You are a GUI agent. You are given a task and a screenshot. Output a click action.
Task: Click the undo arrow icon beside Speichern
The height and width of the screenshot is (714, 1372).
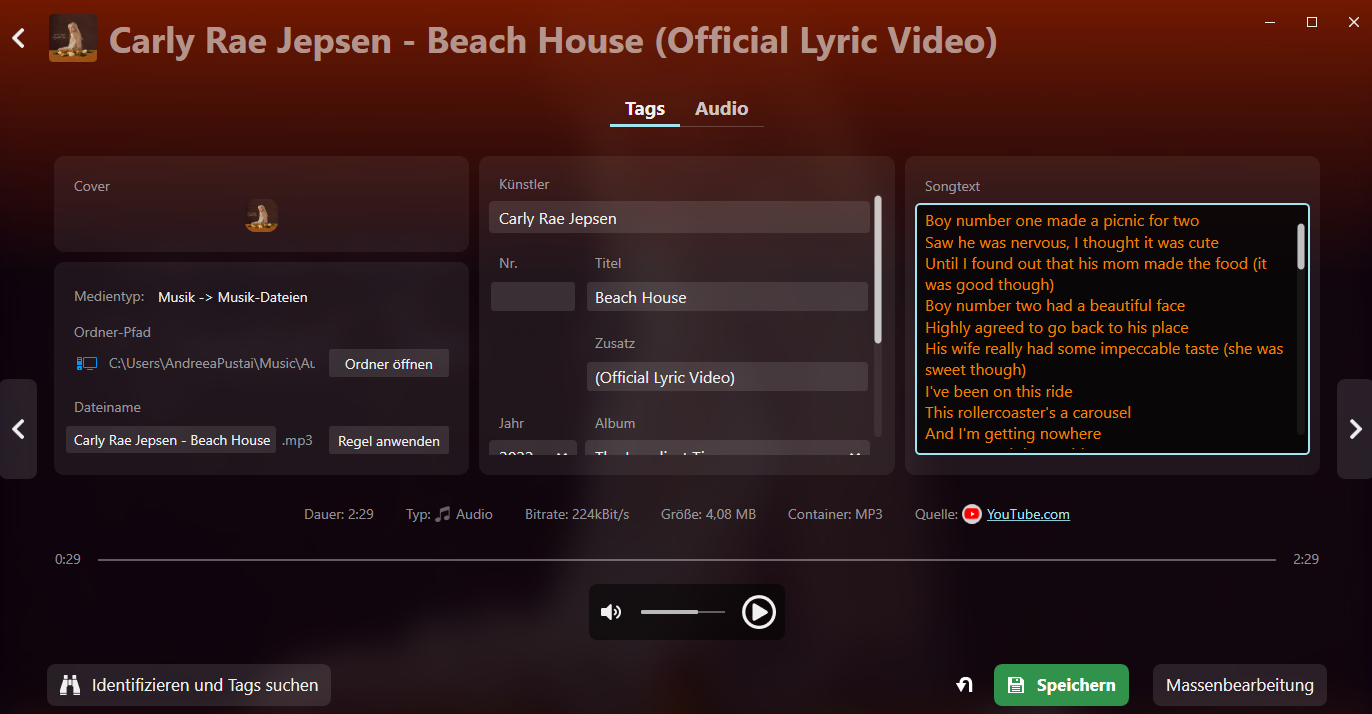964,685
